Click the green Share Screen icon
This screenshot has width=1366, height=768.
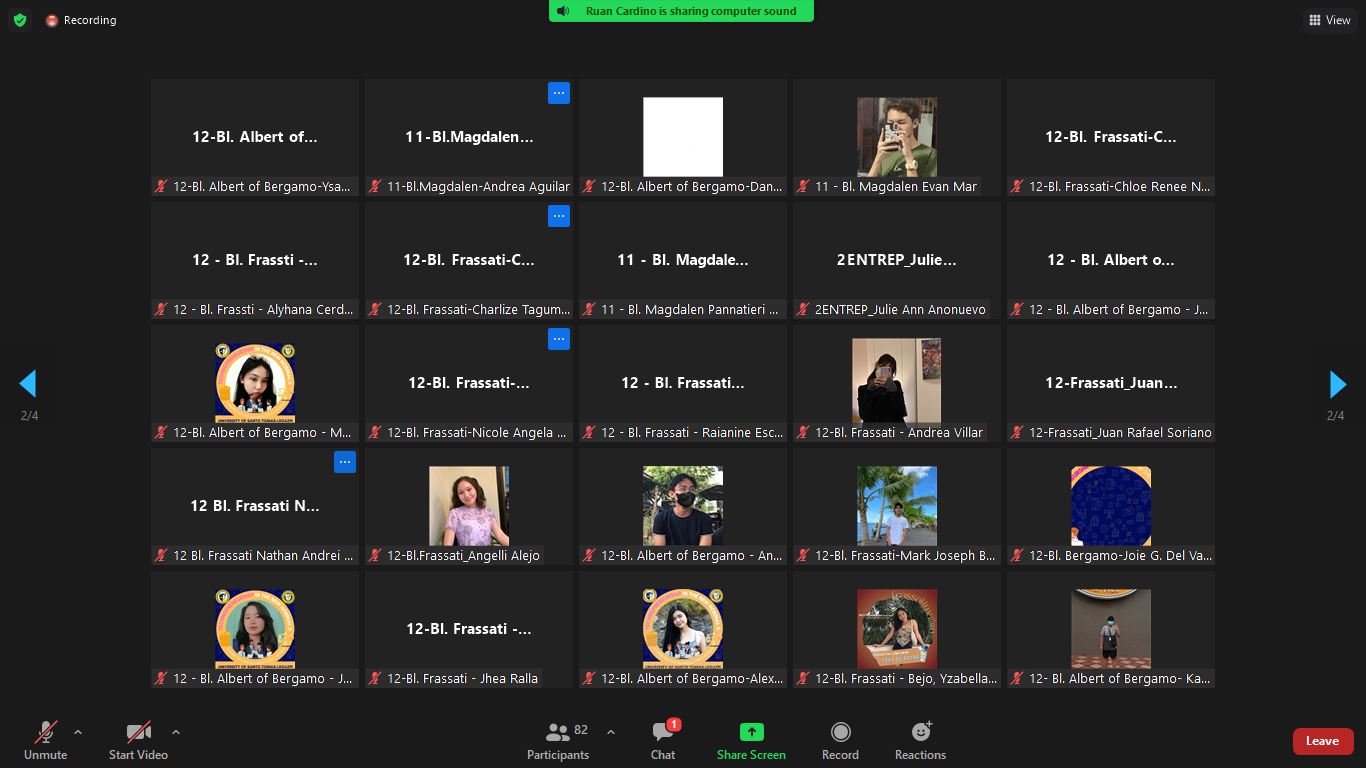click(x=751, y=732)
